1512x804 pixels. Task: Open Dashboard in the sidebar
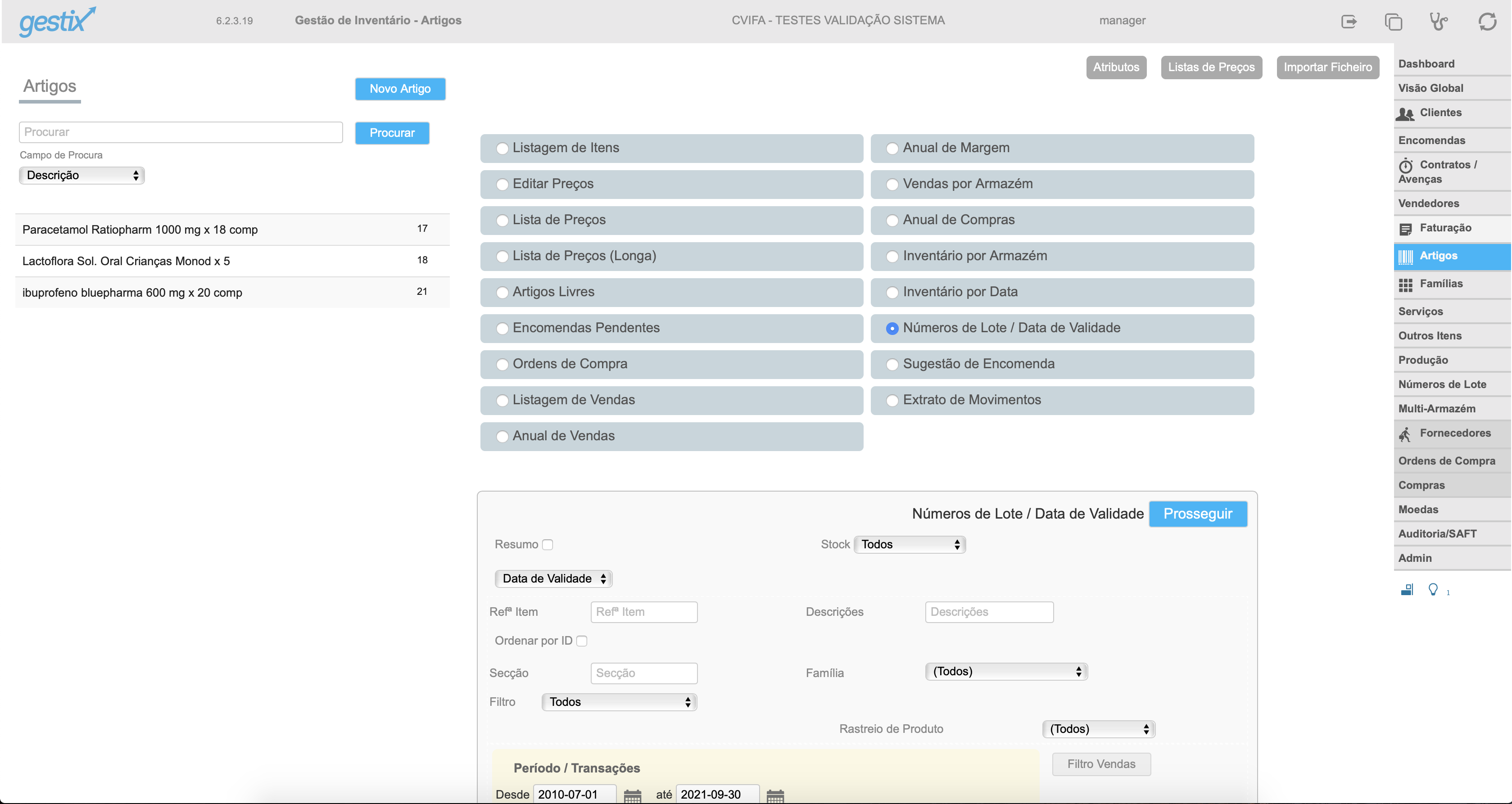click(x=1452, y=64)
